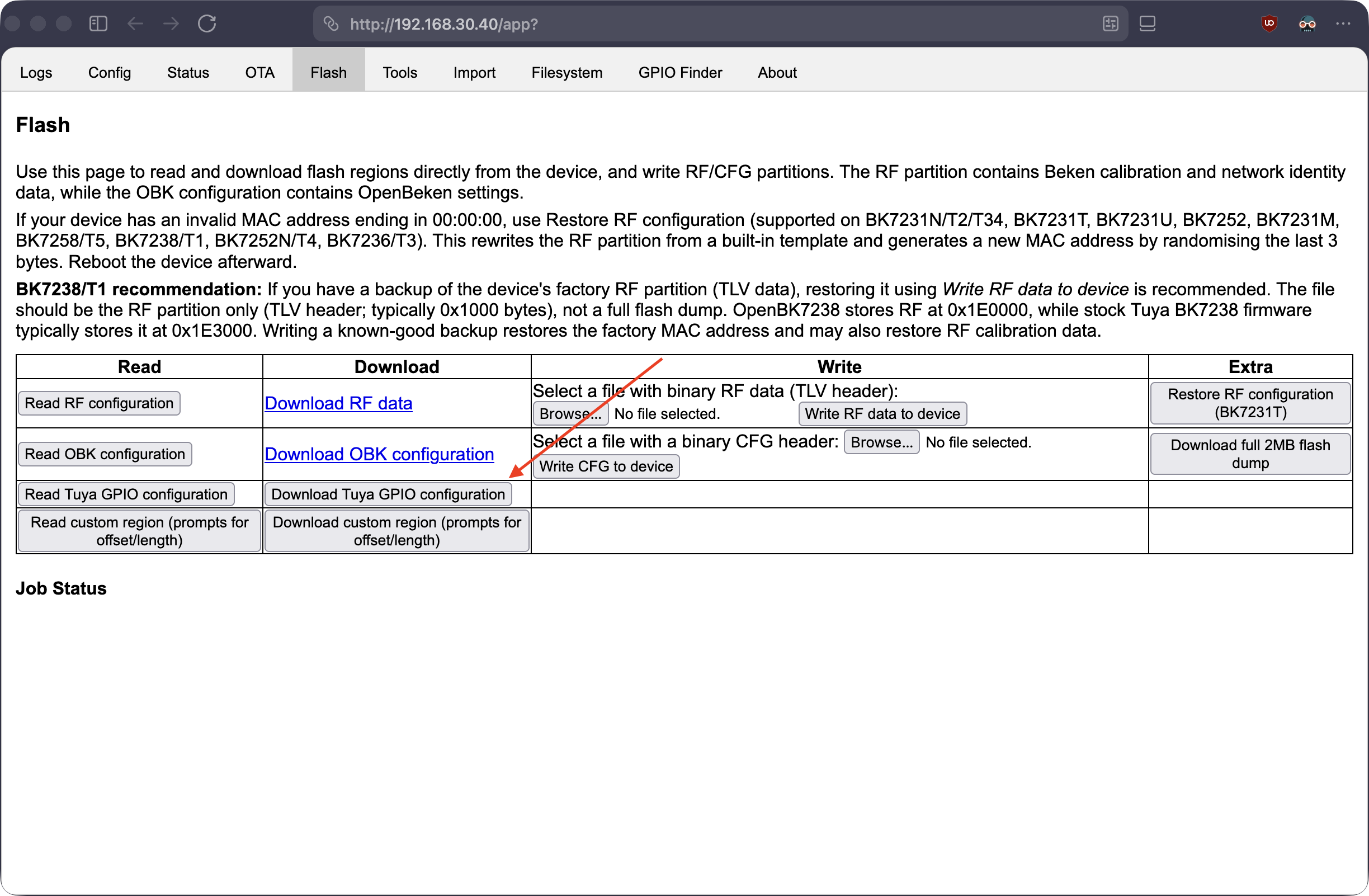Go back with the left arrow
This screenshot has height=896, width=1369.
135,23
